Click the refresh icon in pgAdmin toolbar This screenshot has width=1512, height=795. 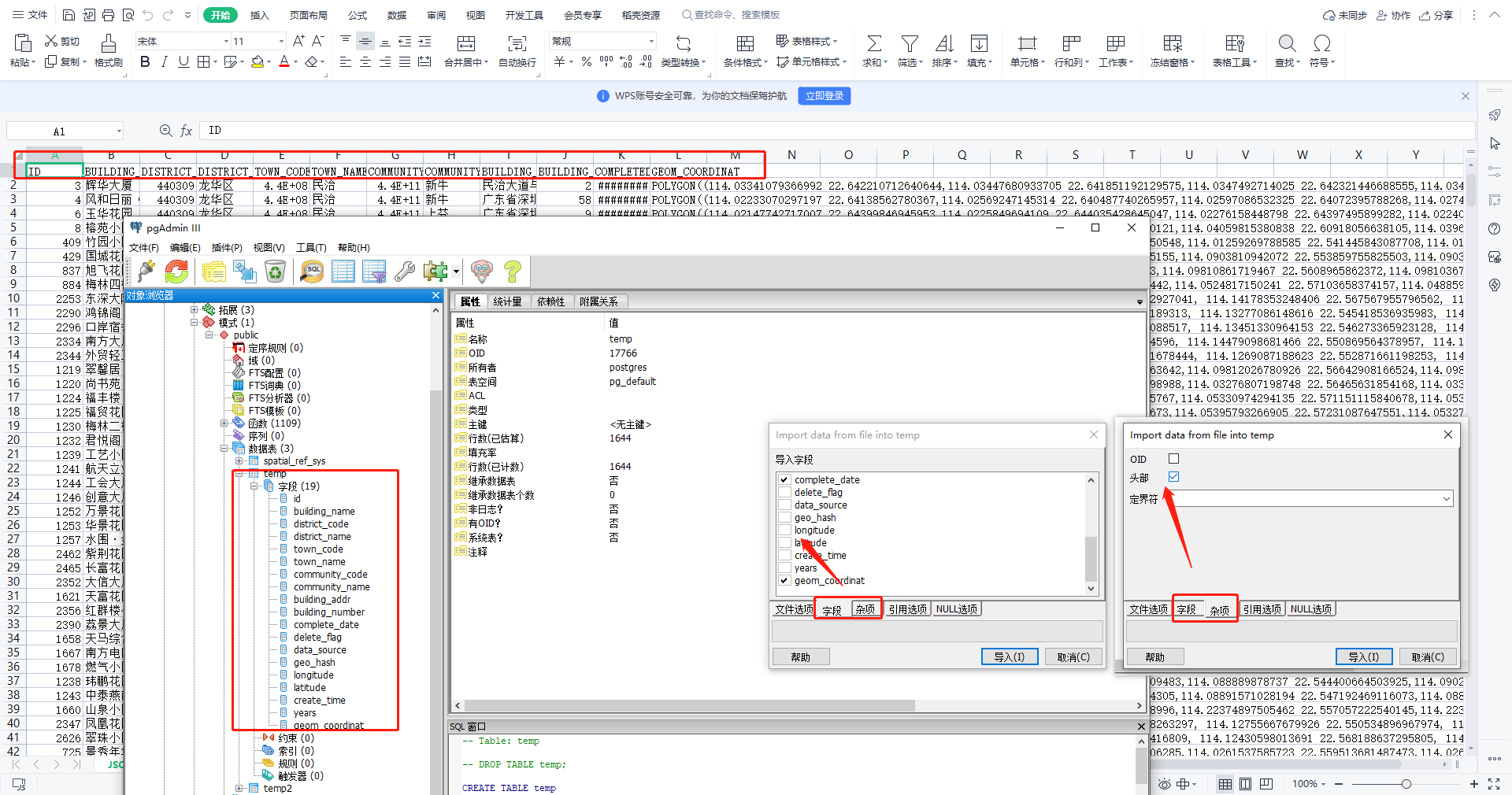pyautogui.click(x=176, y=272)
